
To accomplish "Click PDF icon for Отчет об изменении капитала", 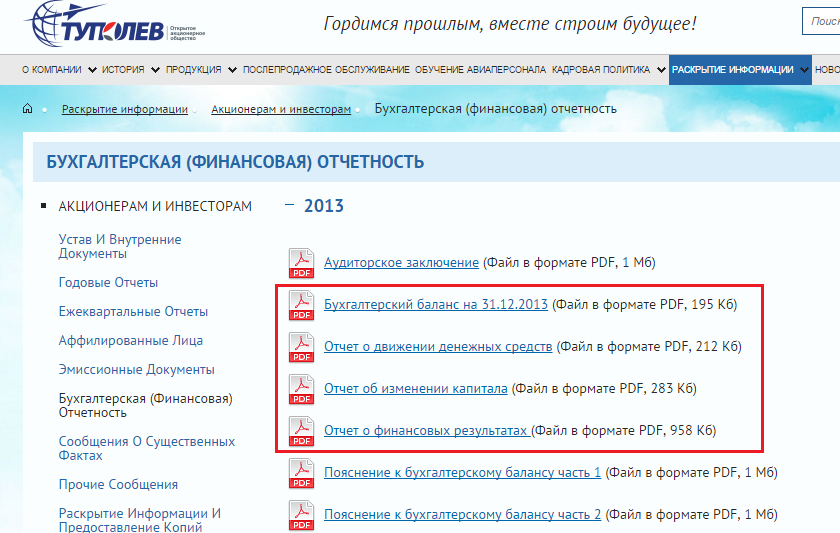I will point(301,388).
